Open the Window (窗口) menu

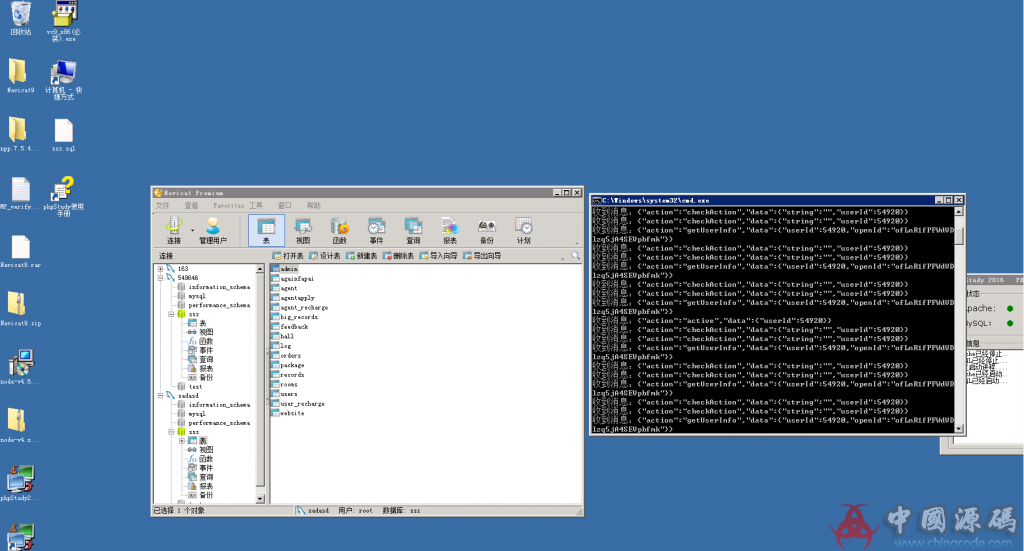[285, 206]
